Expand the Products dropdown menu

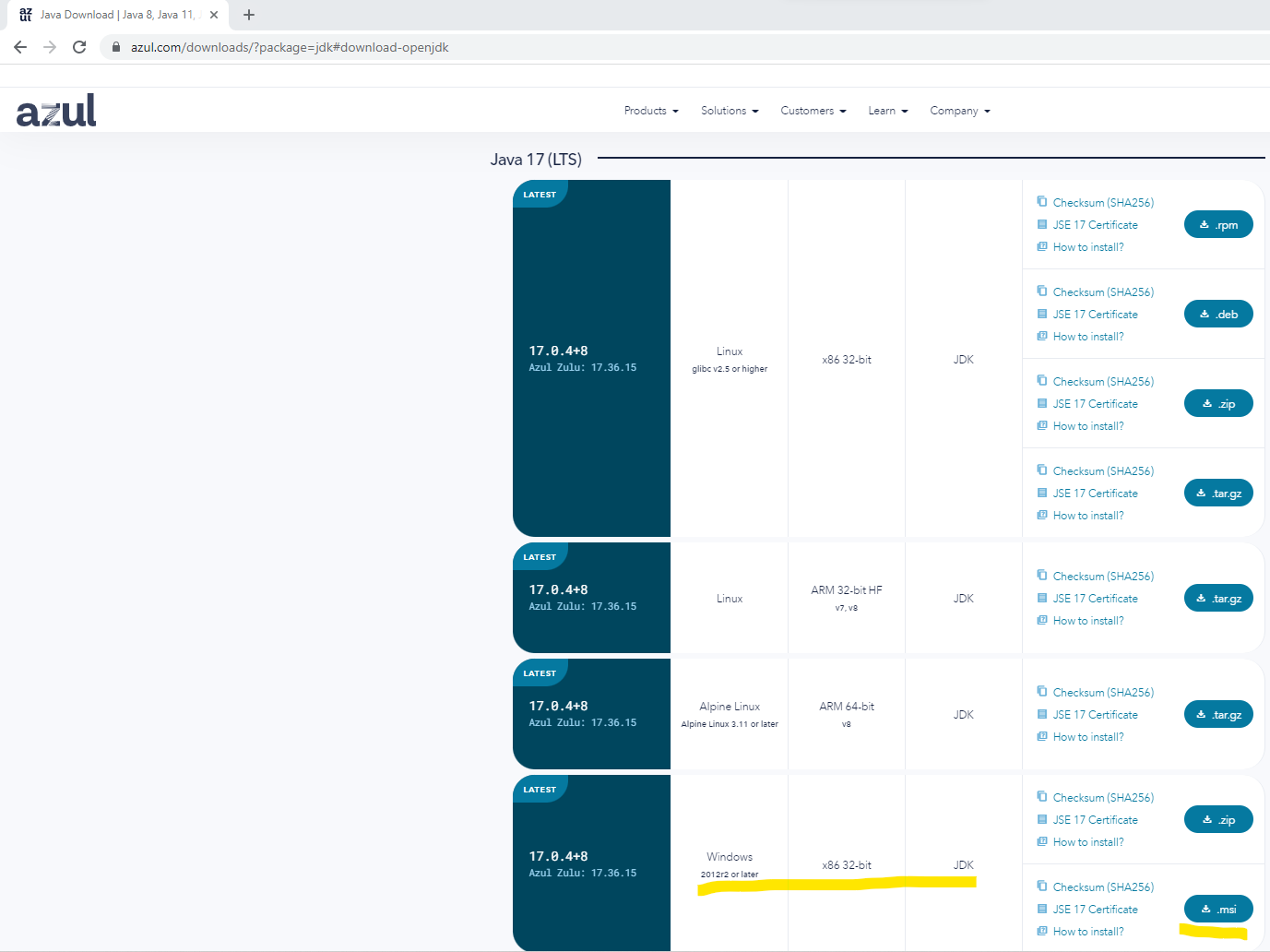tap(651, 111)
